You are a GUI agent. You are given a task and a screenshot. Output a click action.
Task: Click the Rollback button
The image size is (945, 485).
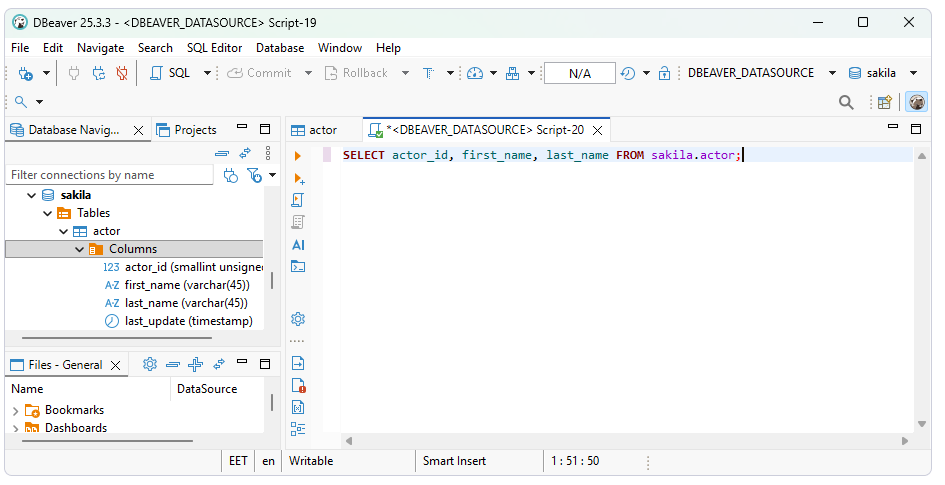[x=356, y=74]
